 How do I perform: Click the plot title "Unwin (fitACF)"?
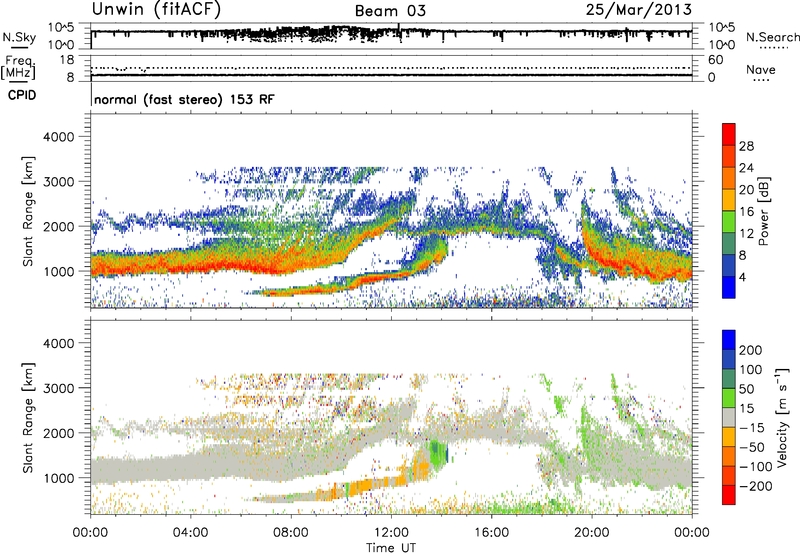pos(156,9)
